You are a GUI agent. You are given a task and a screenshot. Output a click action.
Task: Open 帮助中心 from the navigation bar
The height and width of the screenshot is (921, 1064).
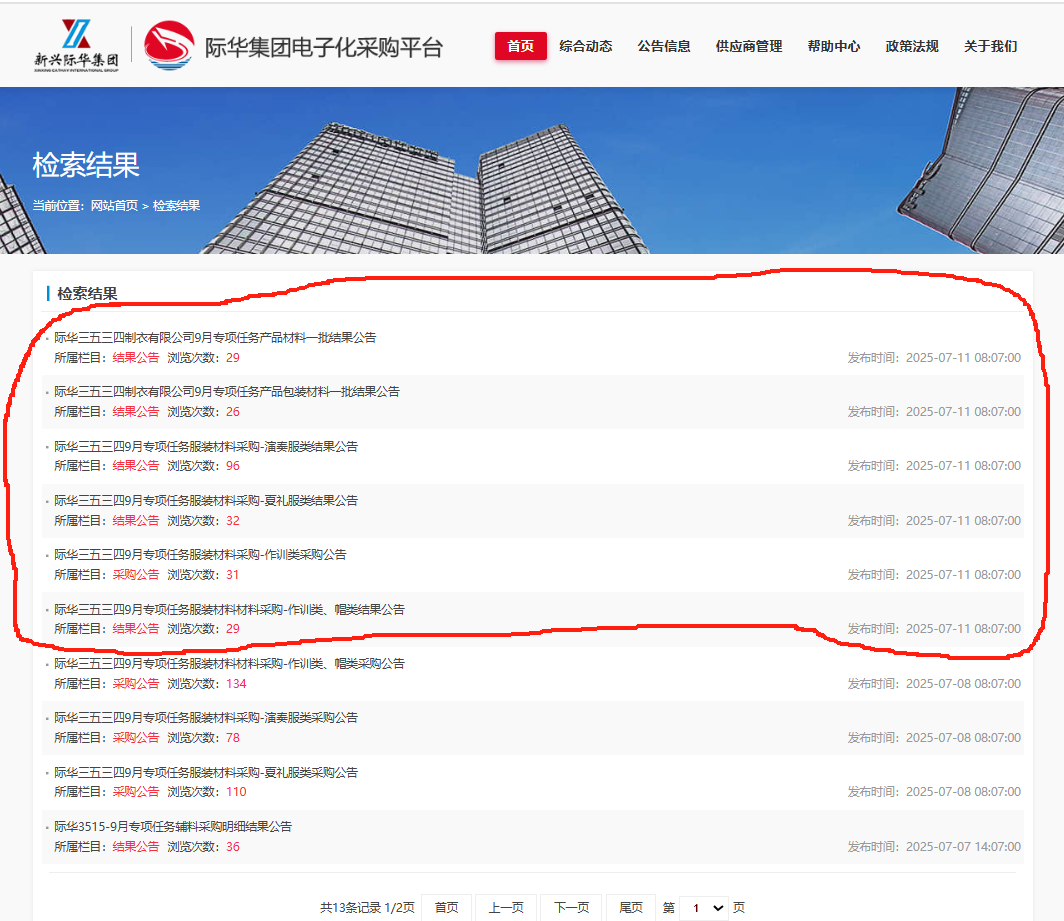[x=833, y=46]
